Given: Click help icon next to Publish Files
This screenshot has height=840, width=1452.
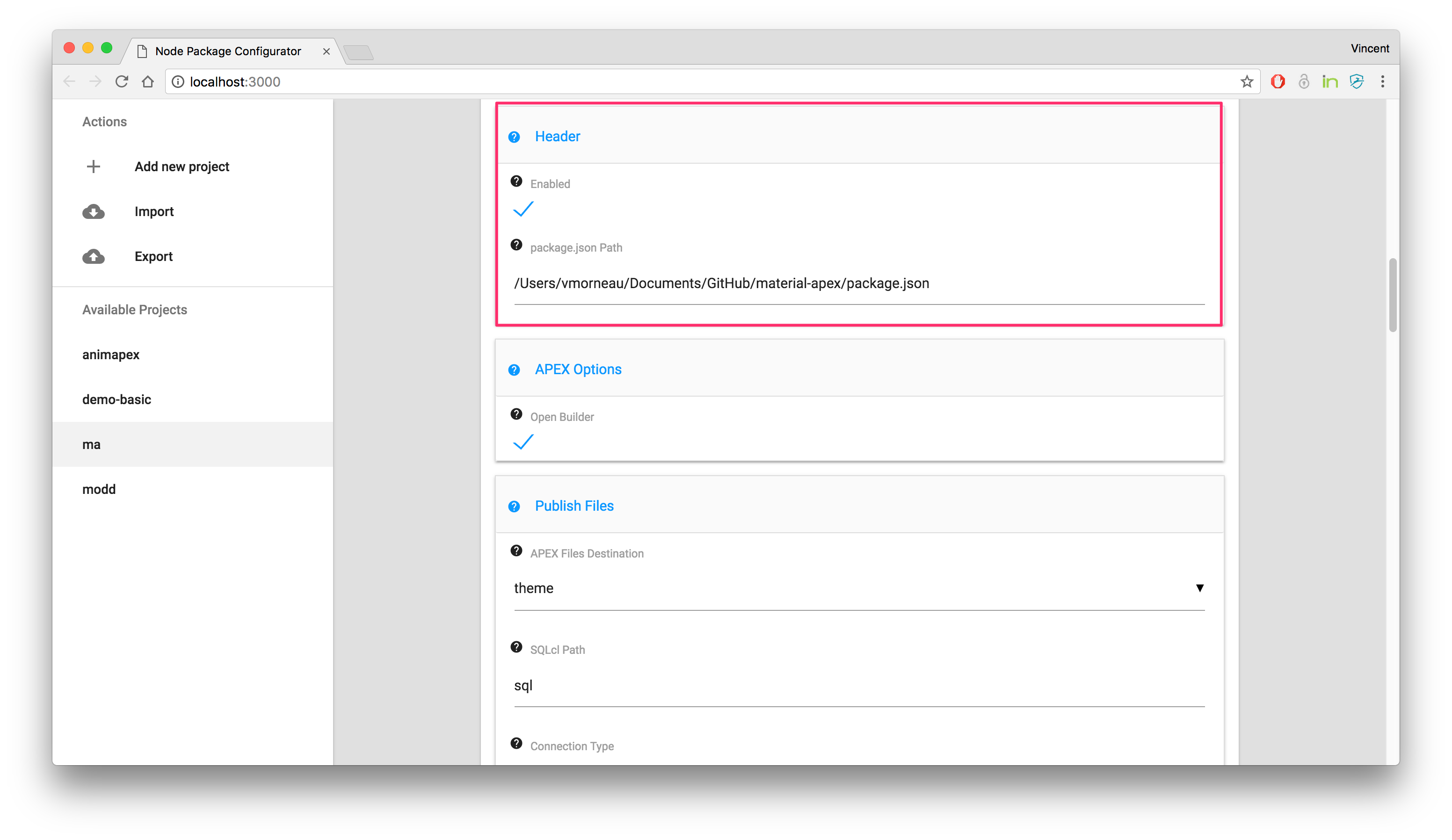Looking at the screenshot, I should (x=514, y=507).
